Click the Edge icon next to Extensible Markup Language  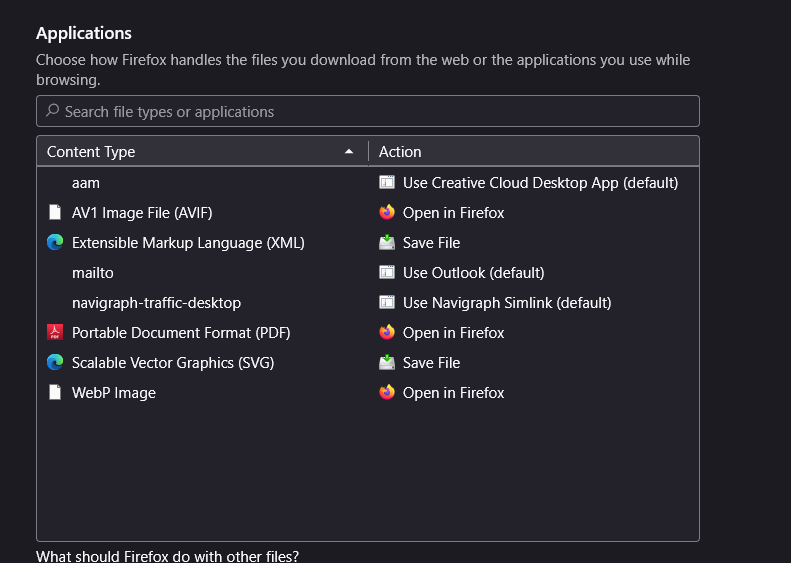(55, 243)
